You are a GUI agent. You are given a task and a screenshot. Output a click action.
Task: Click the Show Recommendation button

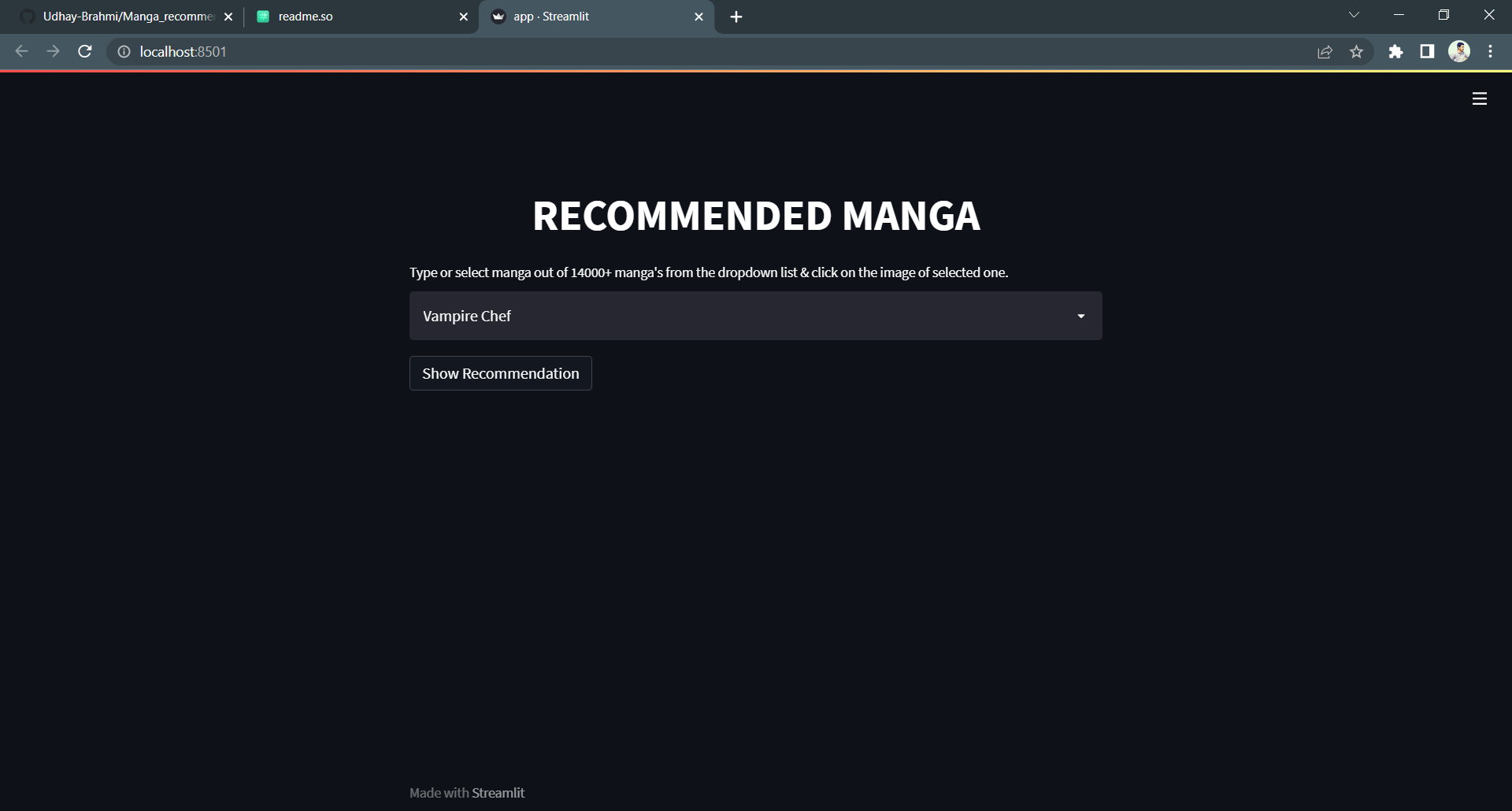click(500, 372)
